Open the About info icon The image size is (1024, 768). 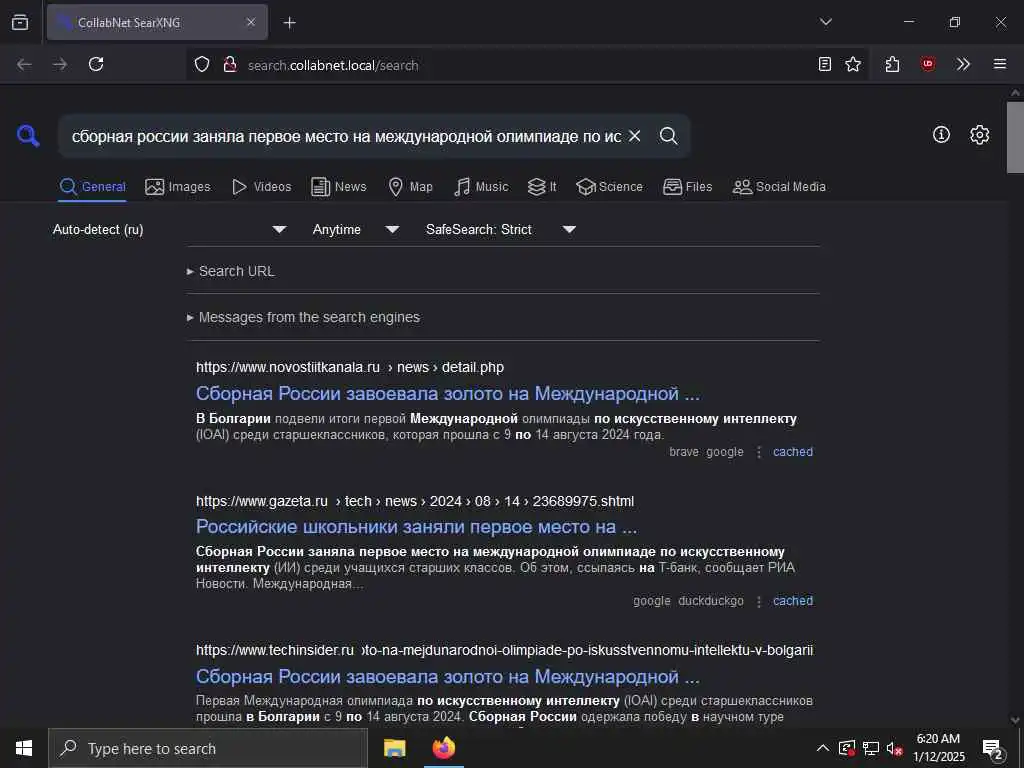pyautogui.click(x=941, y=135)
